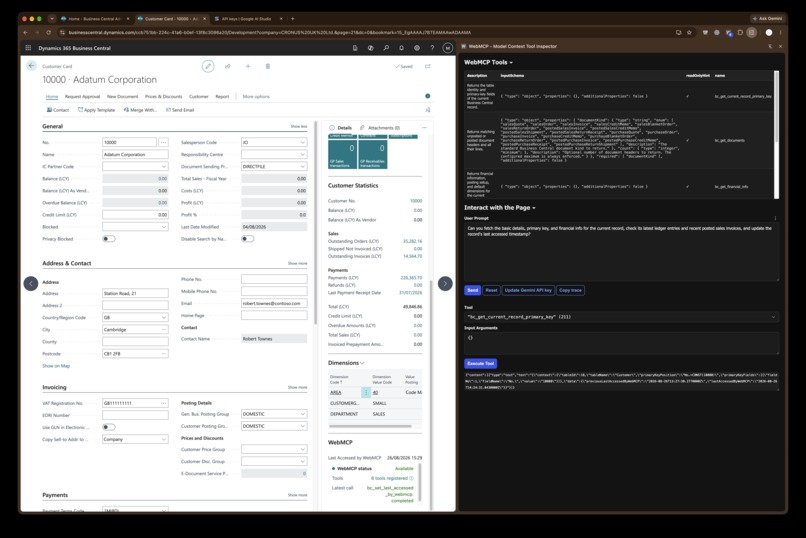Collapse the Dimensions section chevron

(x=362, y=363)
